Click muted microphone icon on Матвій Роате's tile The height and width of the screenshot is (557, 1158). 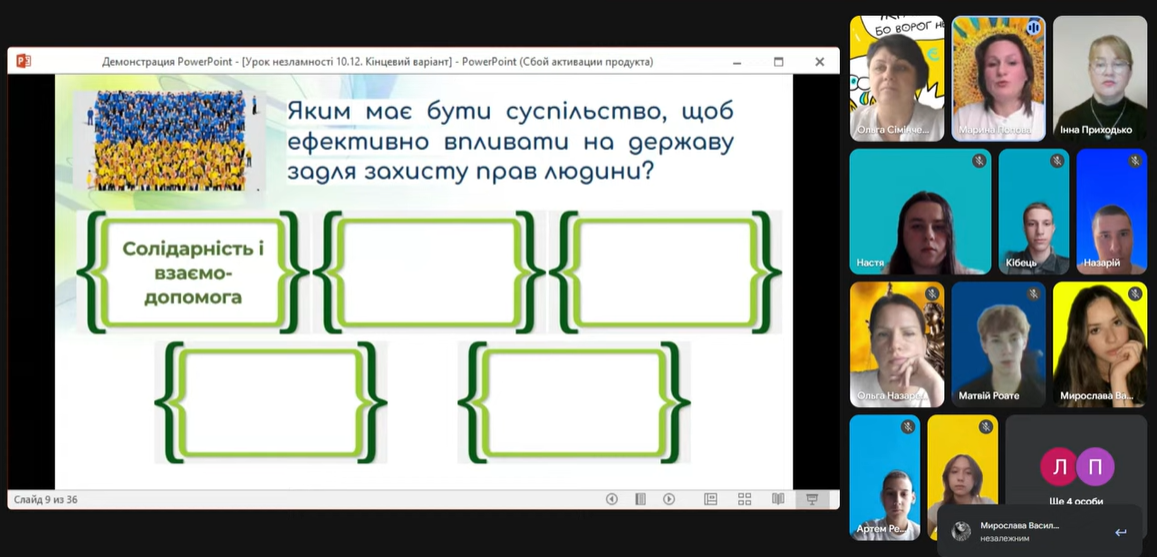point(1033,294)
